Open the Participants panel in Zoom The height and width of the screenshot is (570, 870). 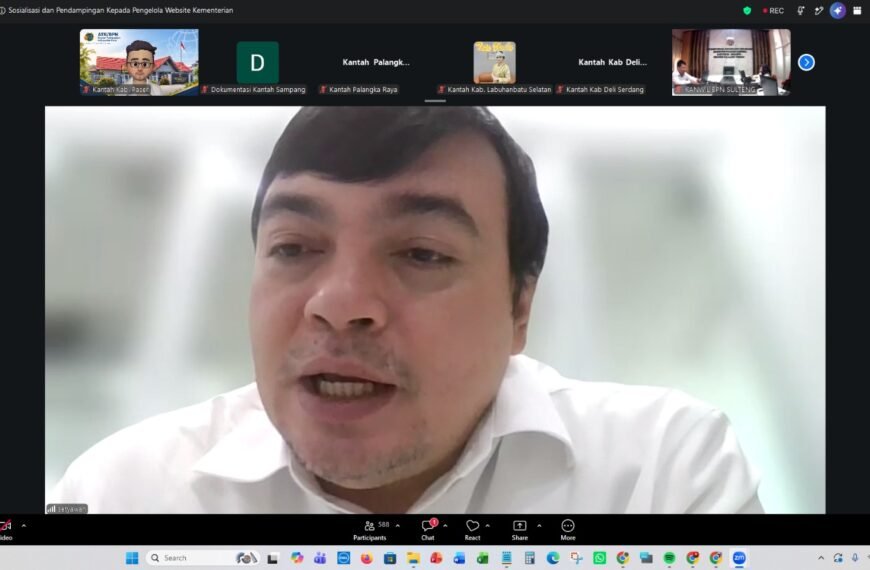370,530
